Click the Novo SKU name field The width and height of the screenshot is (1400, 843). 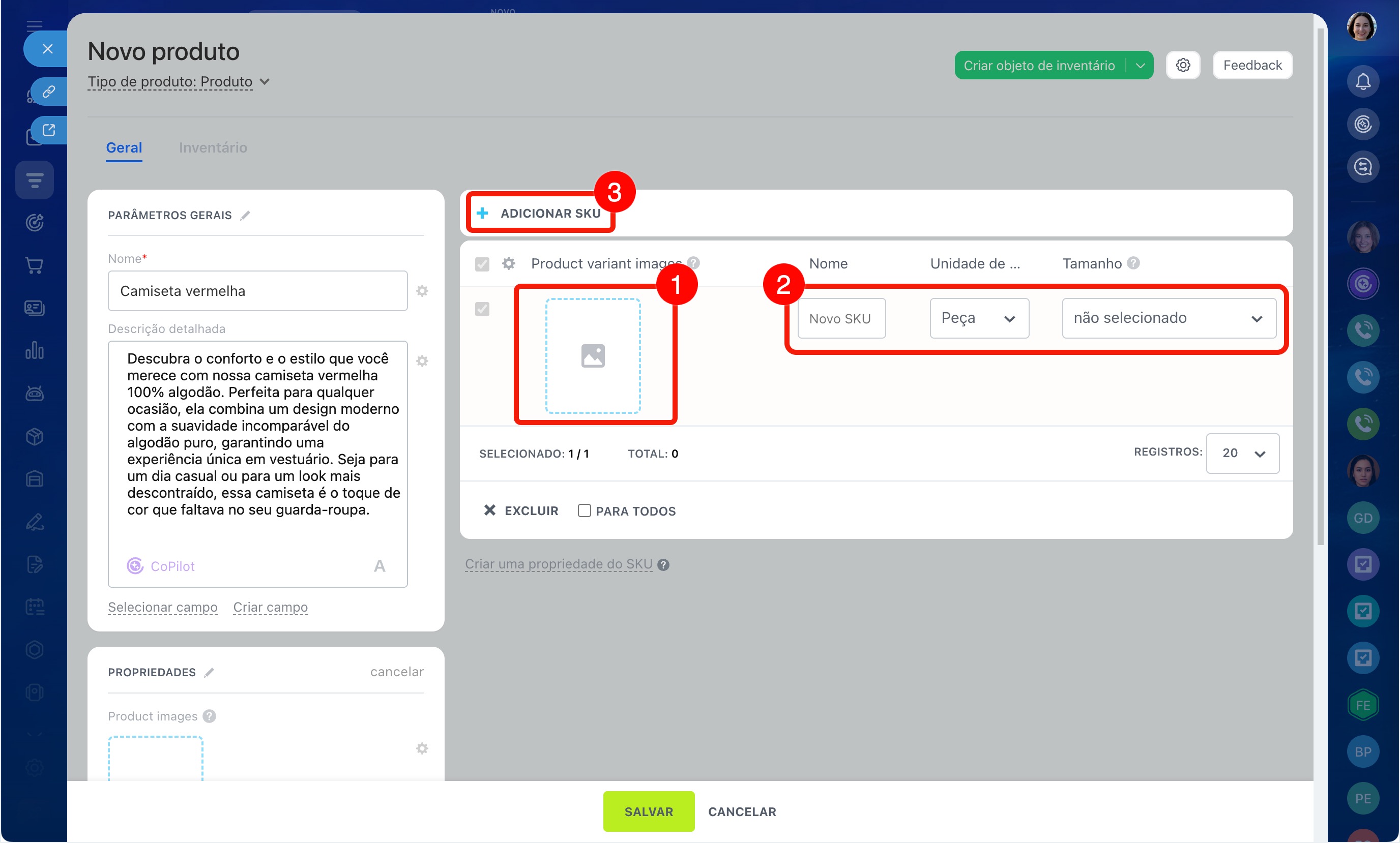(x=841, y=319)
